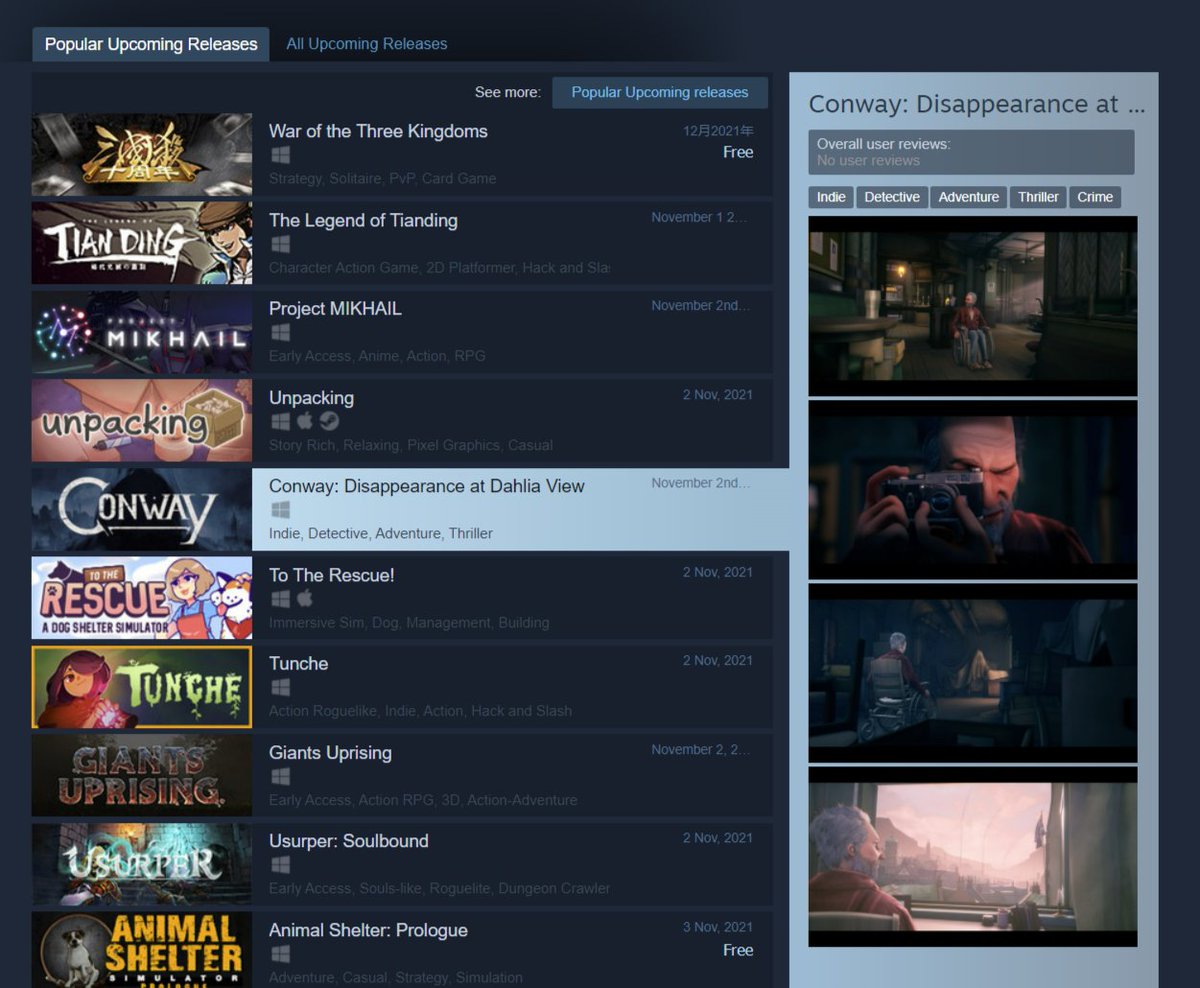Click the Conway logo capsule image
The image size is (1200, 988).
(142, 510)
